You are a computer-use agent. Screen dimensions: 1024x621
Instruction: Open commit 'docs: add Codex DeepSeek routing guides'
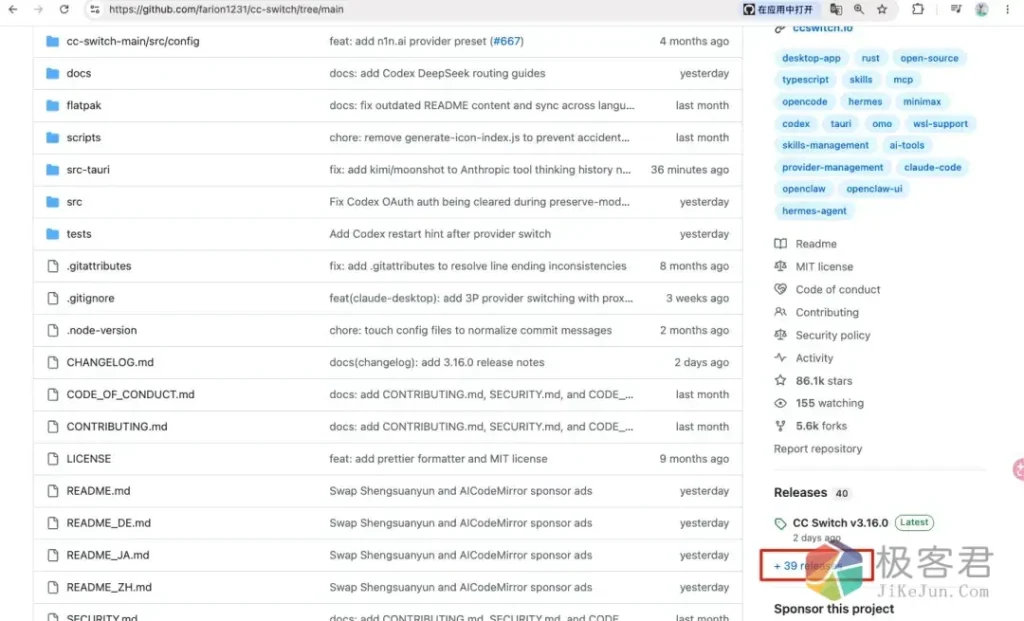pos(437,73)
